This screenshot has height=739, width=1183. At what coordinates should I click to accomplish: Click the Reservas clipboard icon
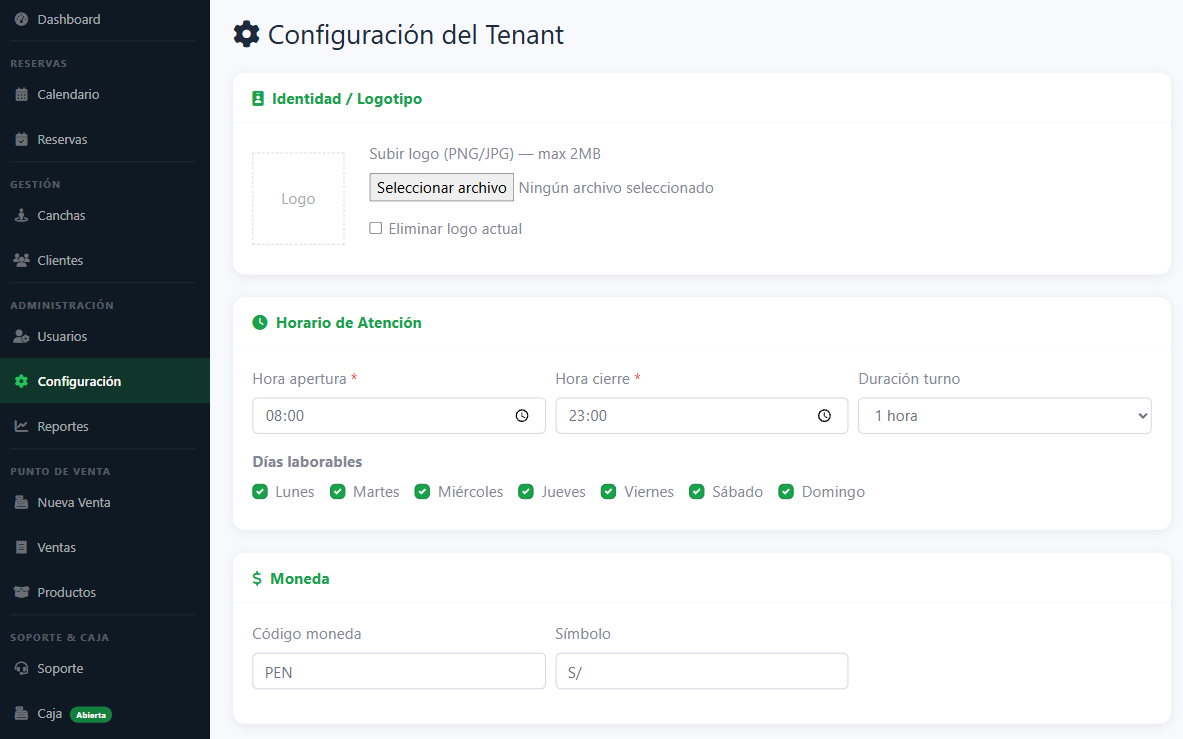point(21,140)
